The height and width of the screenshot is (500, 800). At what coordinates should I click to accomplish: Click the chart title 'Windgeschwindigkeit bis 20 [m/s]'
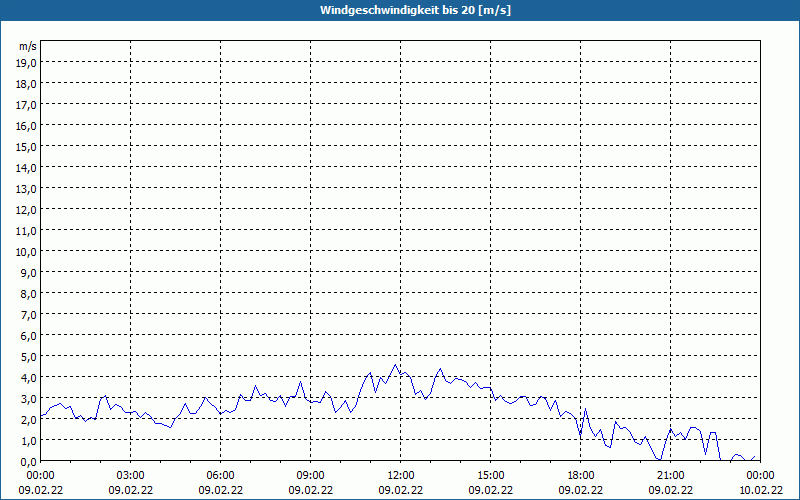[415, 10]
